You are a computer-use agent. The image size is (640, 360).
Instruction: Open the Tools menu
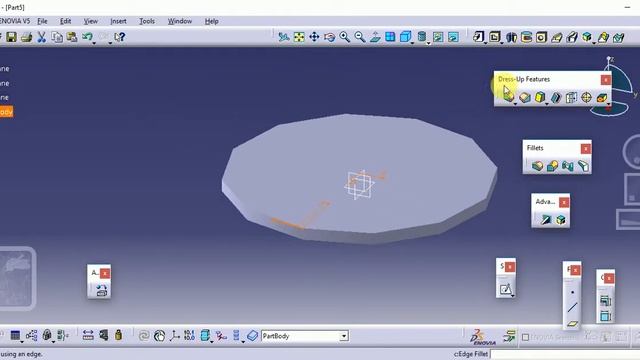point(147,21)
